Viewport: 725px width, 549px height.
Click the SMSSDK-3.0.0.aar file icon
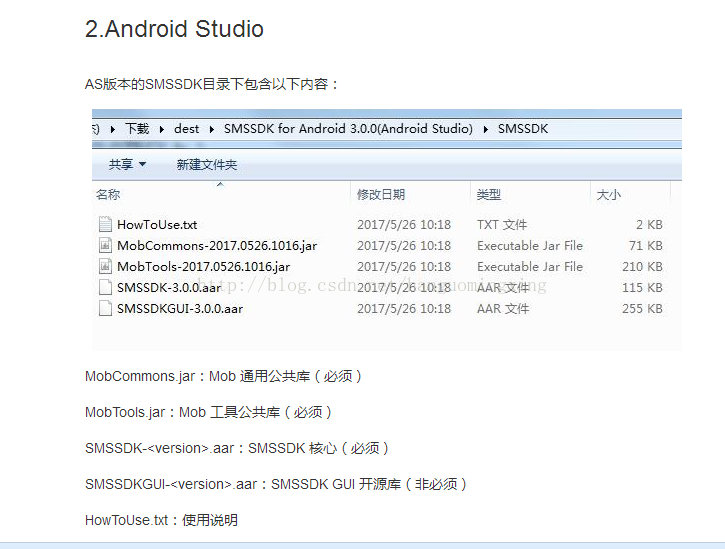[x=105, y=287]
